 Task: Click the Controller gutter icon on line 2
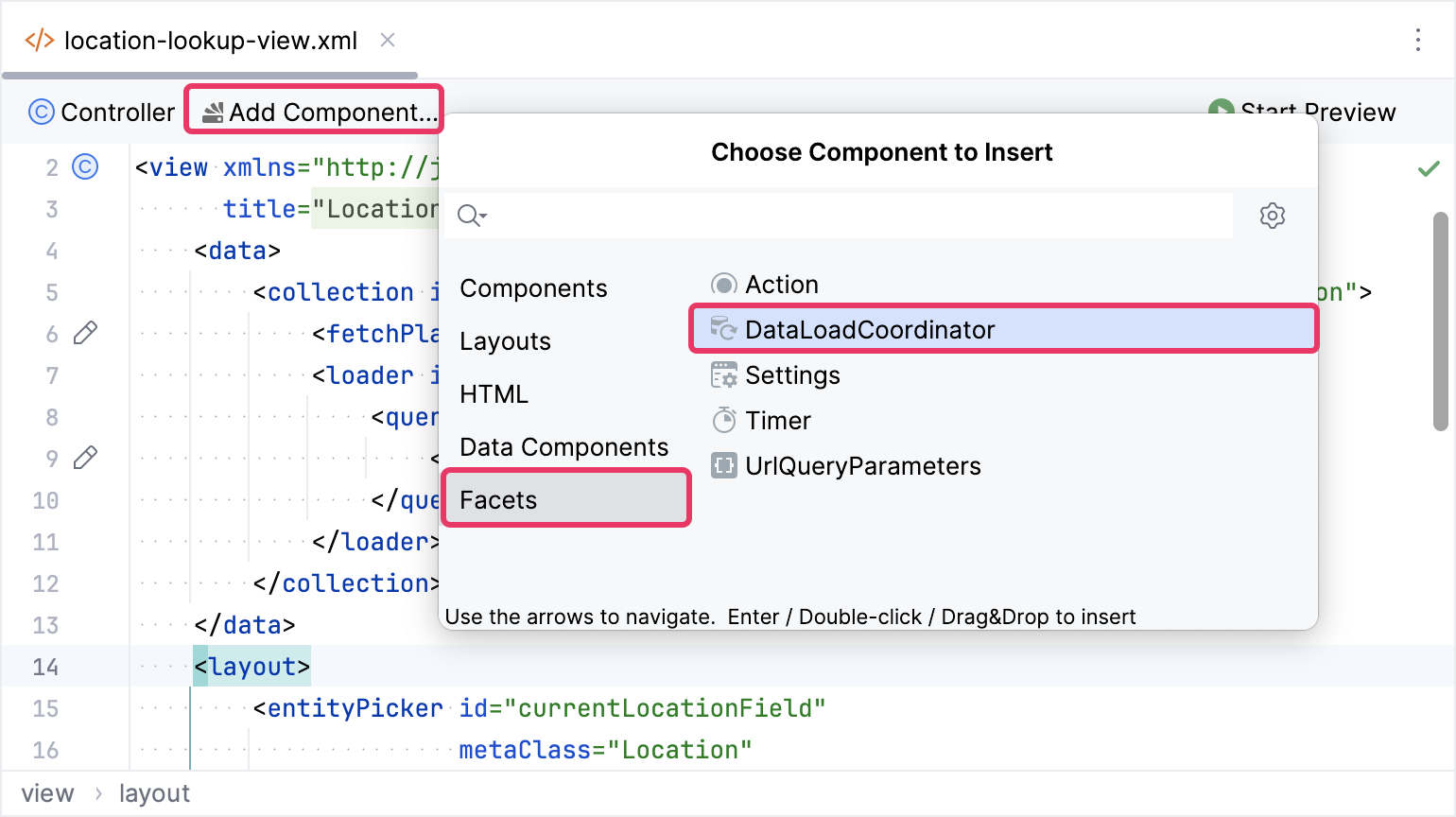[84, 166]
